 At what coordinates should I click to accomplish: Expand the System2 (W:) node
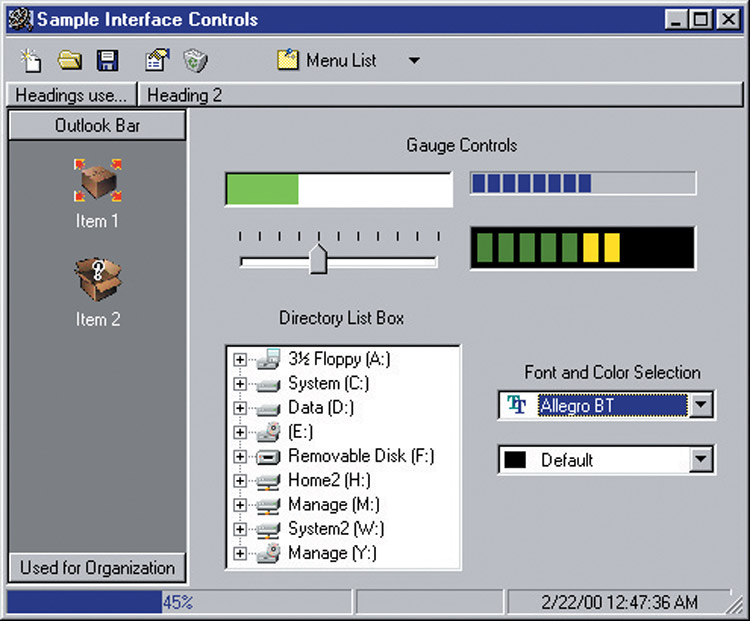click(x=240, y=529)
